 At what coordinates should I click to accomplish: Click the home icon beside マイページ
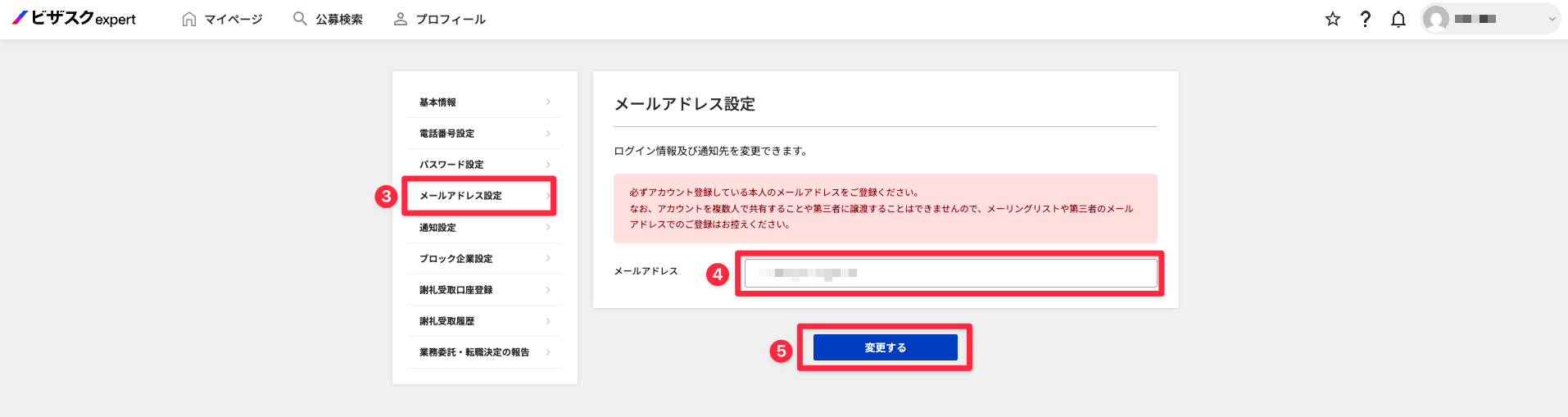[189, 19]
